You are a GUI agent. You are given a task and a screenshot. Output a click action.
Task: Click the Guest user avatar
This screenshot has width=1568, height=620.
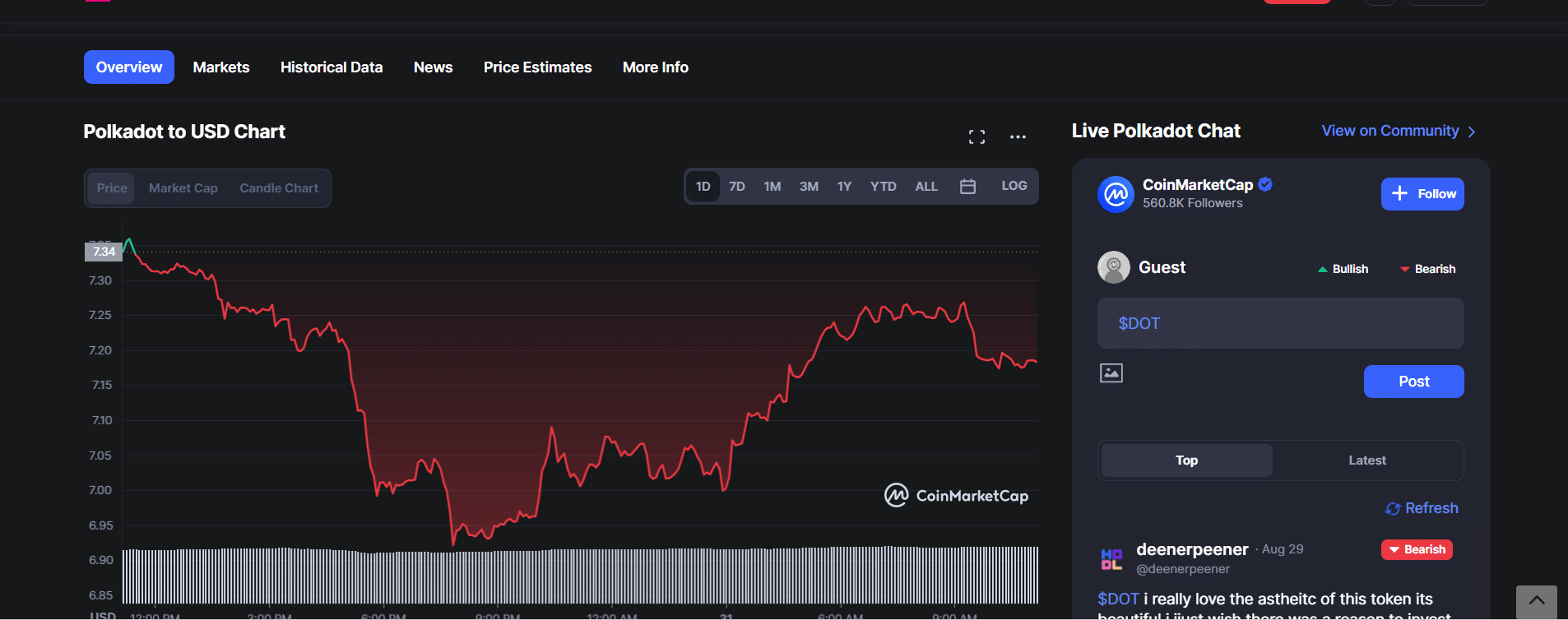pyautogui.click(x=1114, y=267)
